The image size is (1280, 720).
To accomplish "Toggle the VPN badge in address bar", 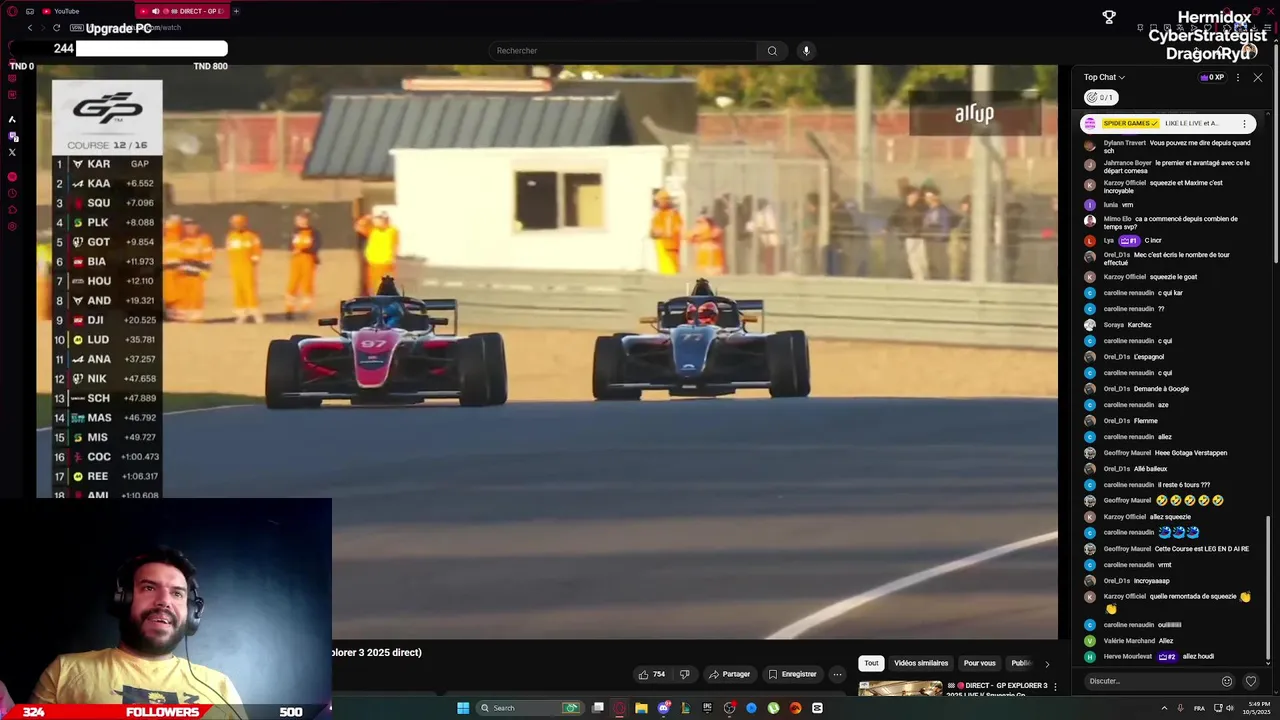I will [x=77, y=28].
